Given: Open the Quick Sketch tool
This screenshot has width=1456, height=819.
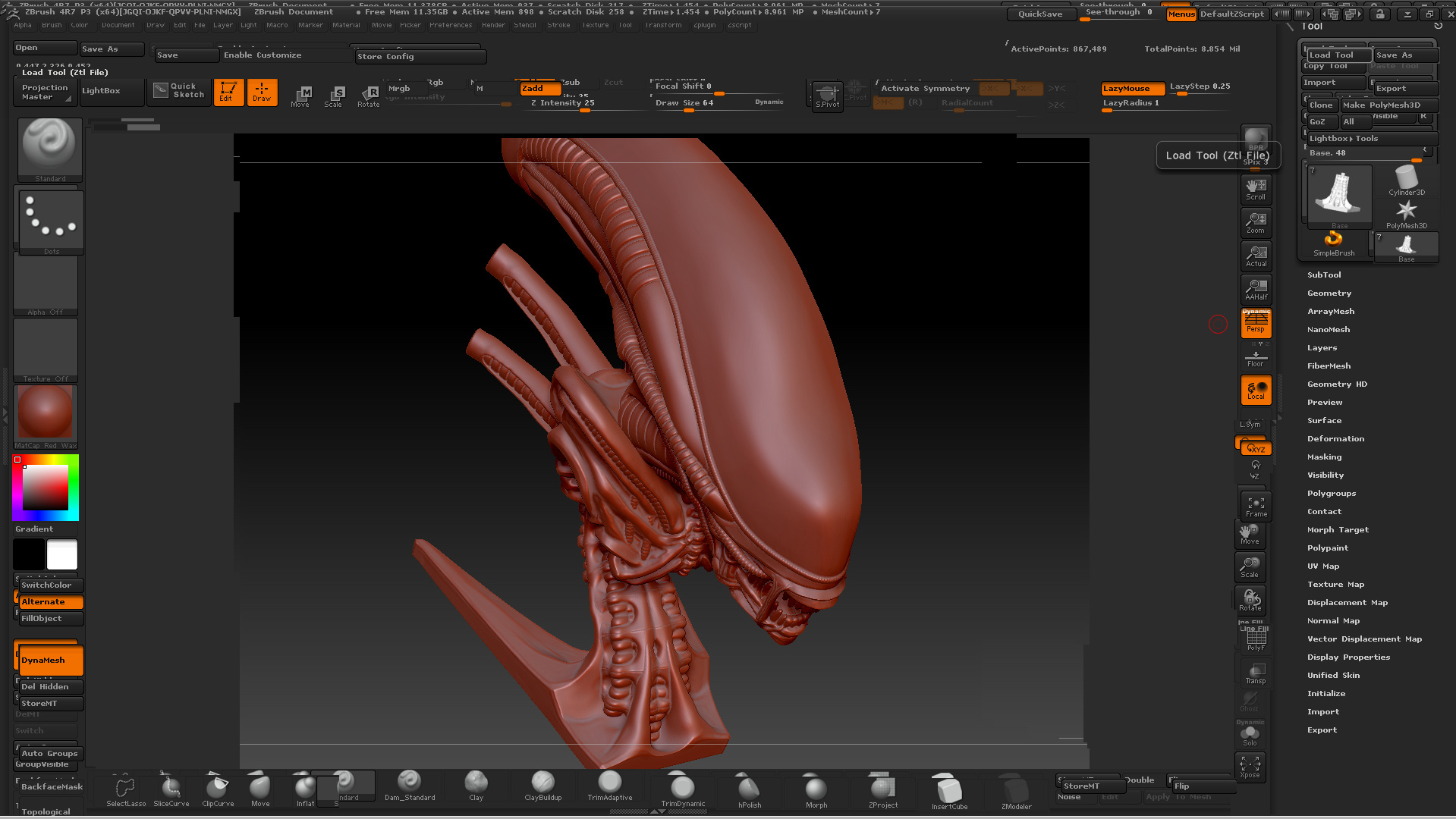Looking at the screenshot, I should [x=179, y=91].
